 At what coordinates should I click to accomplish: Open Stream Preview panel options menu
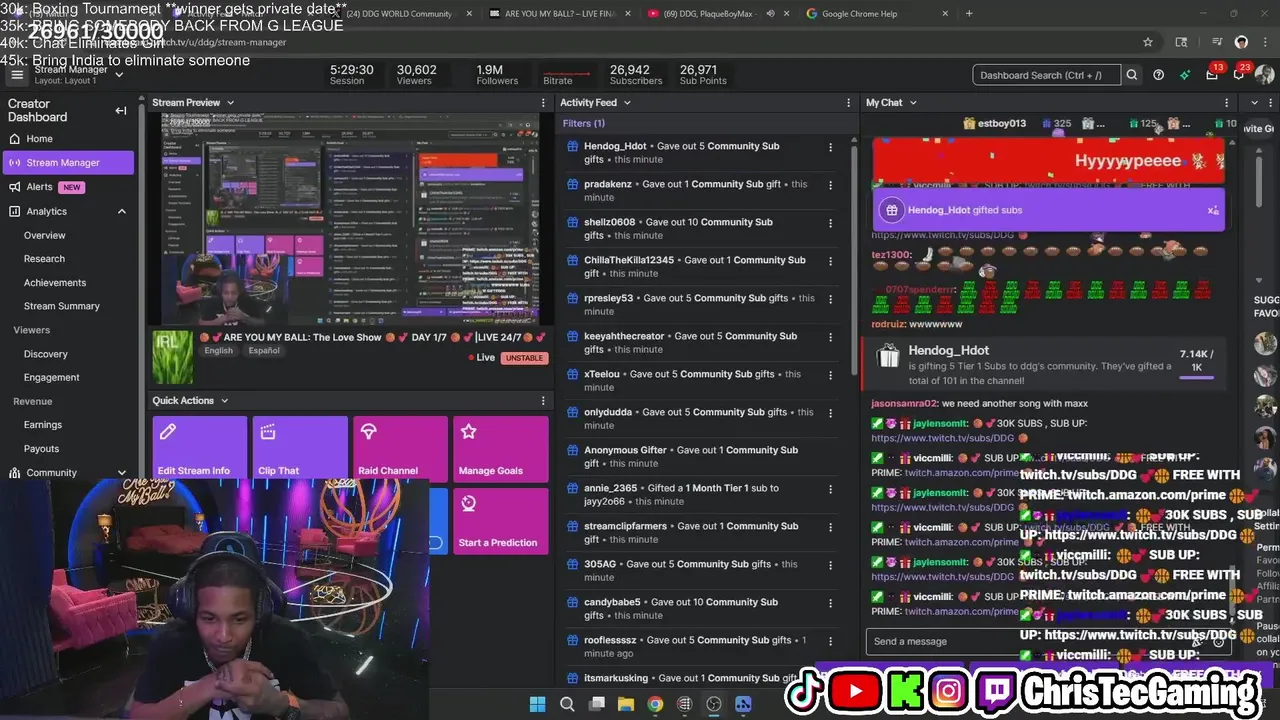(x=544, y=103)
